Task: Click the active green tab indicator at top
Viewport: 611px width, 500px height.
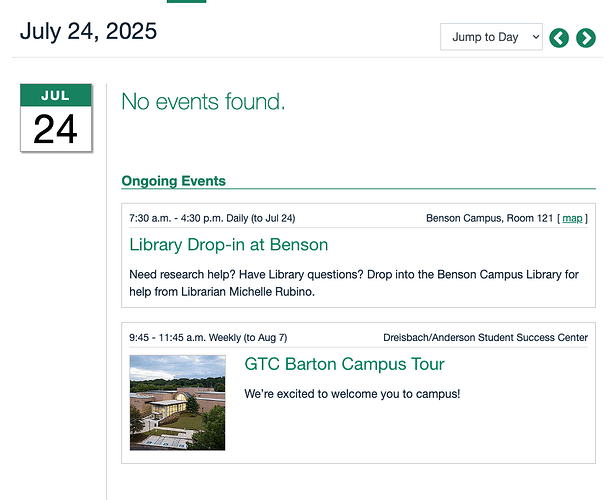Action: 186,1
